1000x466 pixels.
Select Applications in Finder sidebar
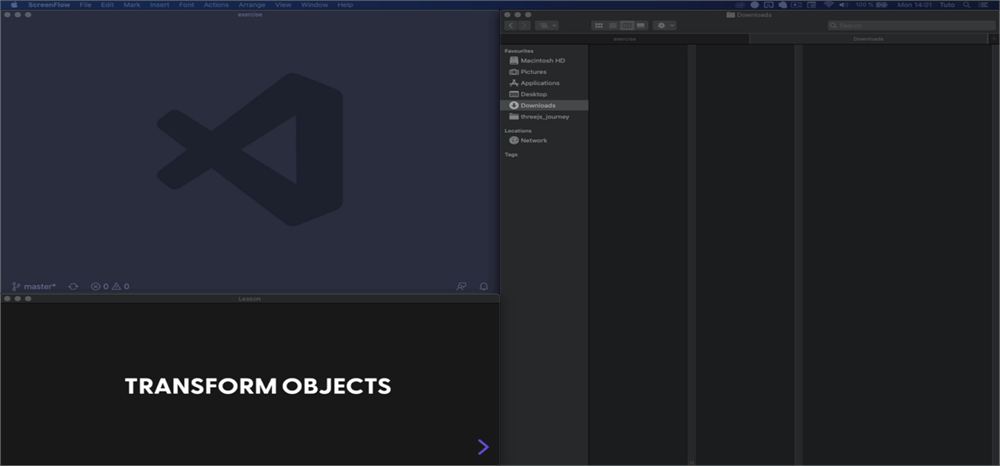544,83
